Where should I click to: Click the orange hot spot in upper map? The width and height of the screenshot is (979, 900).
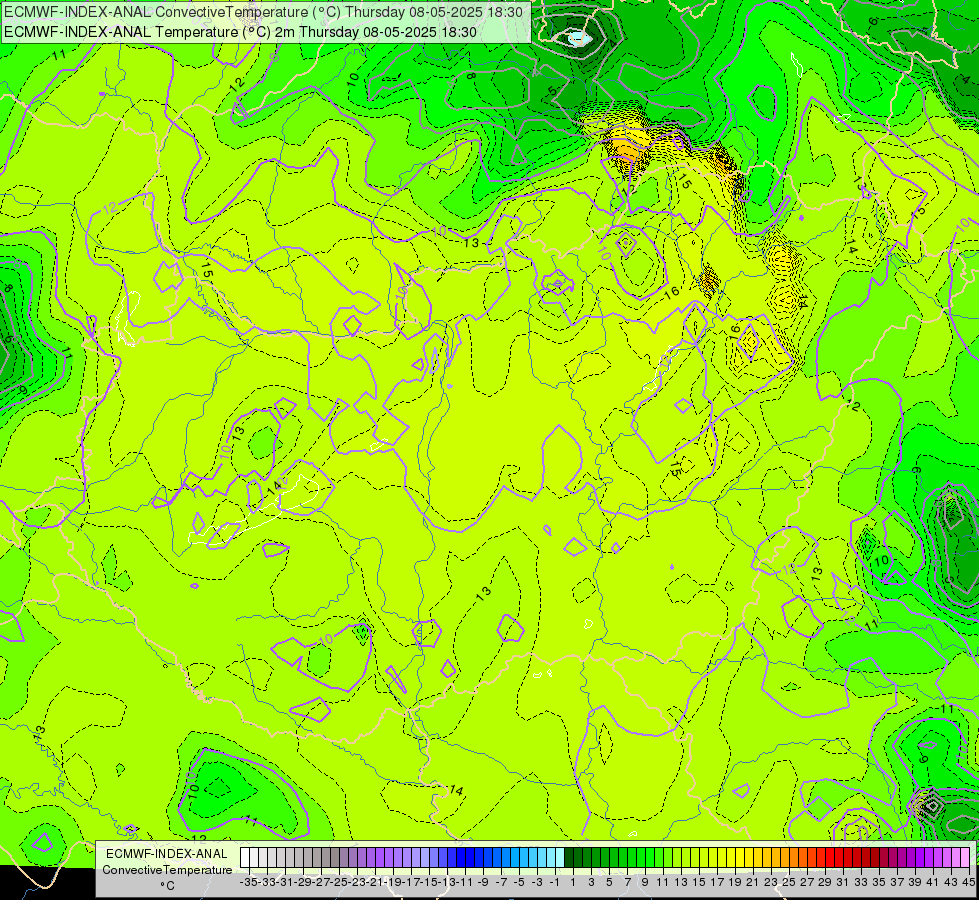tap(626, 149)
